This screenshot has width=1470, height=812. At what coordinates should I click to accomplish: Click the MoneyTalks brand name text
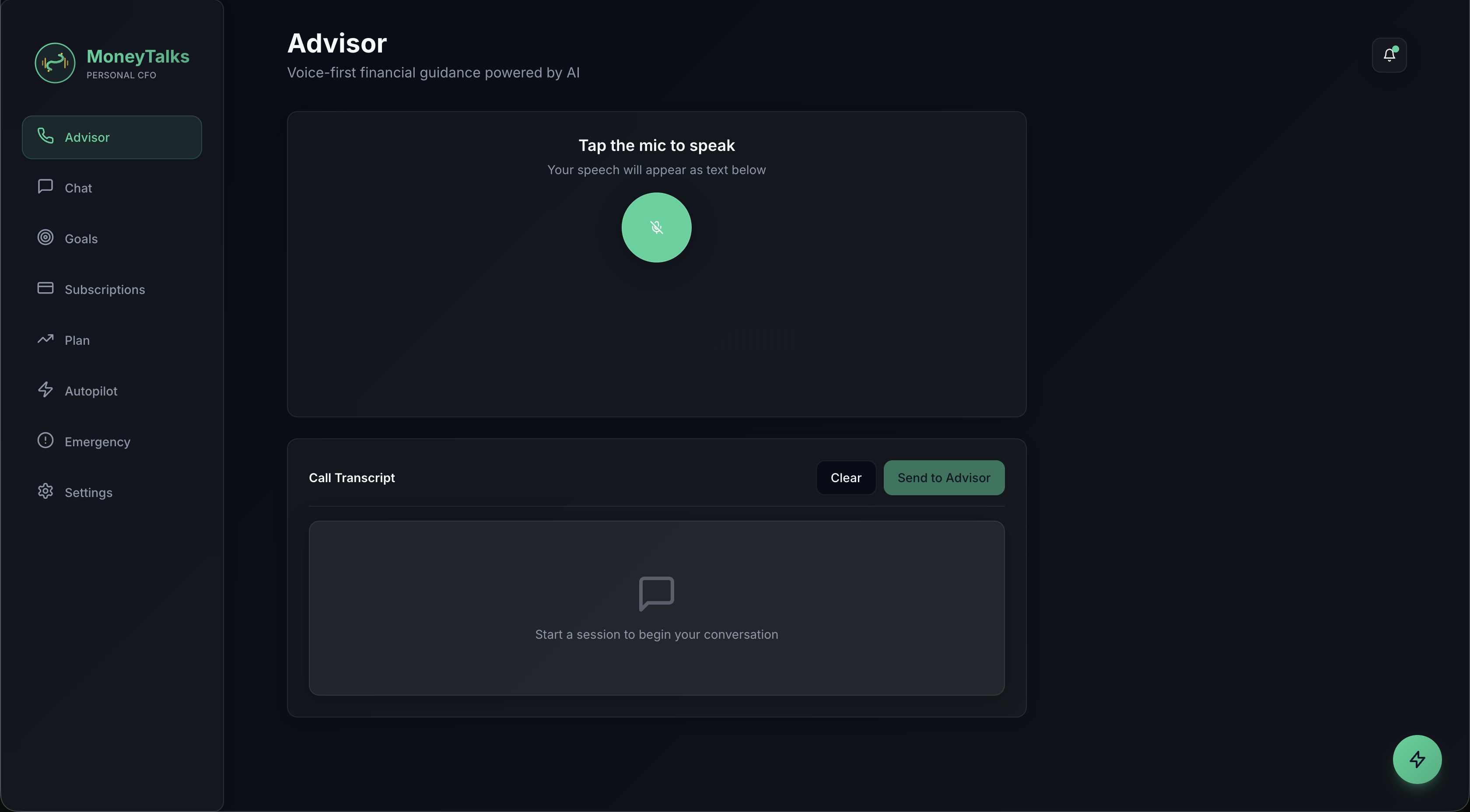click(x=138, y=56)
